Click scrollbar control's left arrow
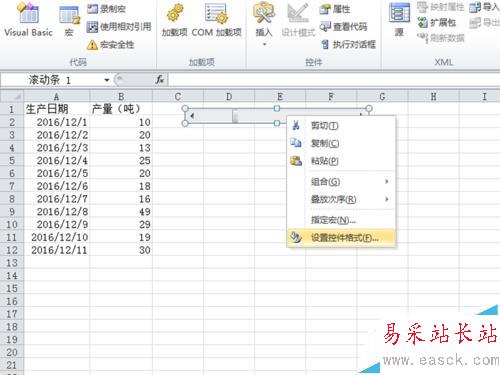Screen dimensions: 500x375 click(x=192, y=116)
